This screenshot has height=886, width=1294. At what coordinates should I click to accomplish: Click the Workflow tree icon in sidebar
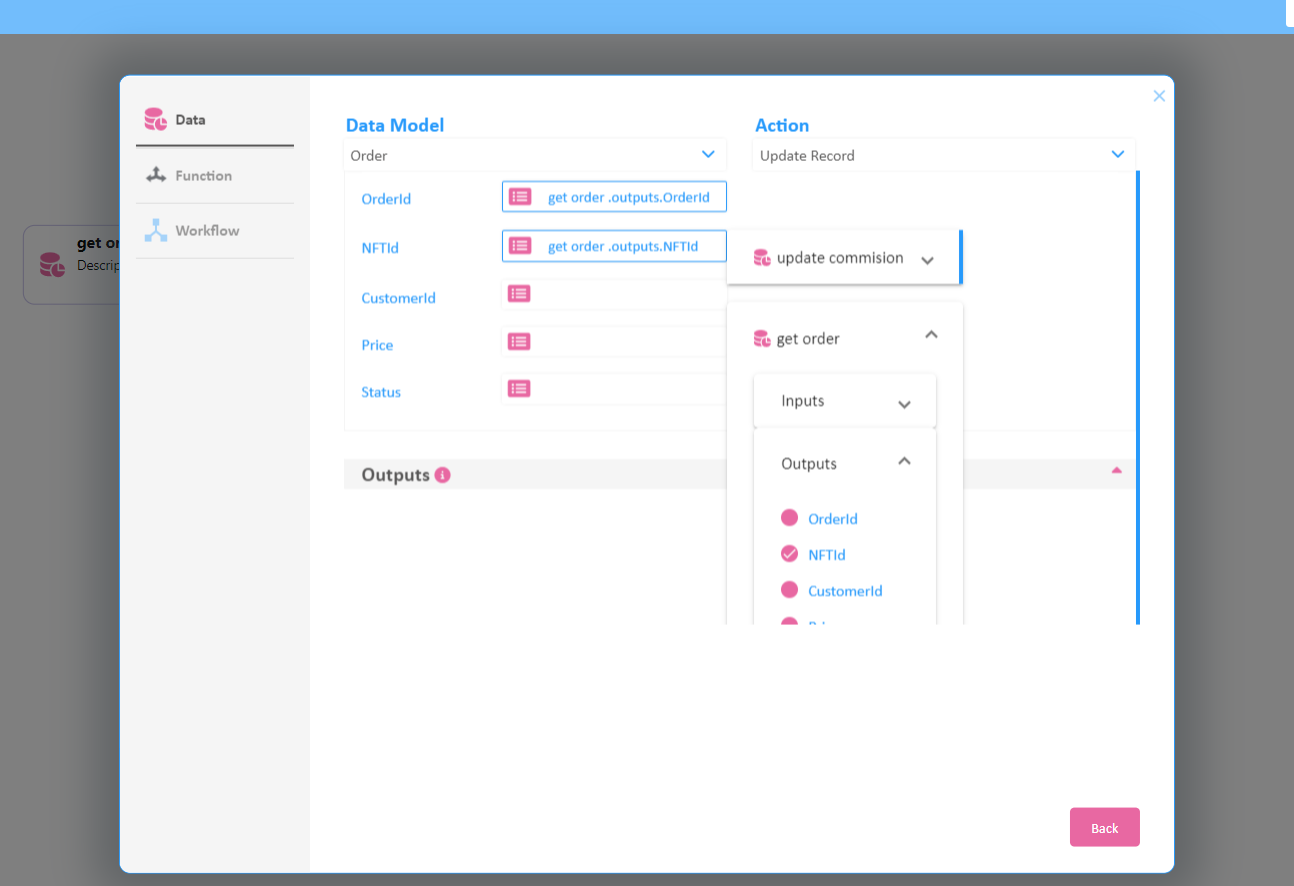pos(155,230)
